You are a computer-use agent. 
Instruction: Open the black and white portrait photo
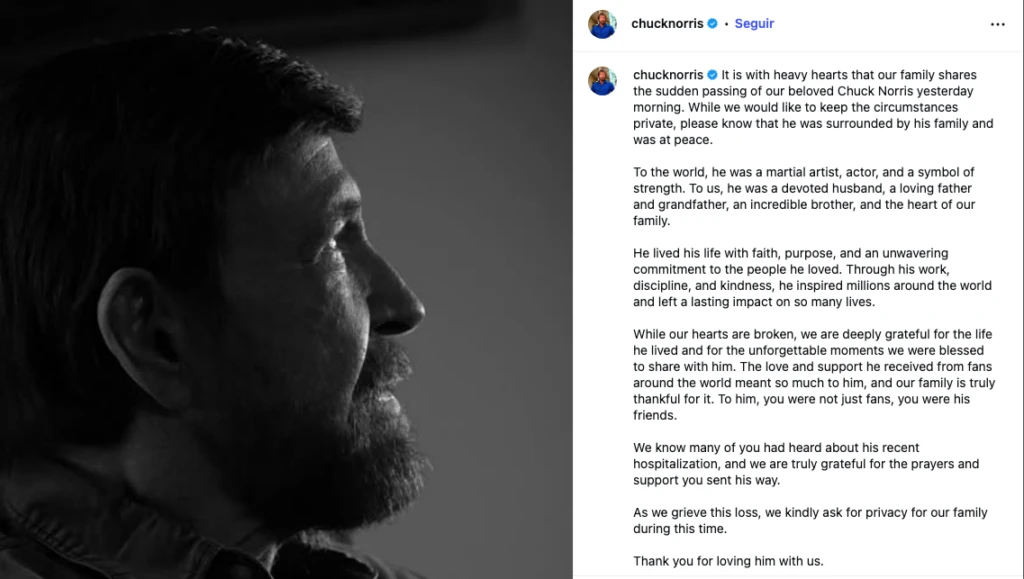coord(286,290)
